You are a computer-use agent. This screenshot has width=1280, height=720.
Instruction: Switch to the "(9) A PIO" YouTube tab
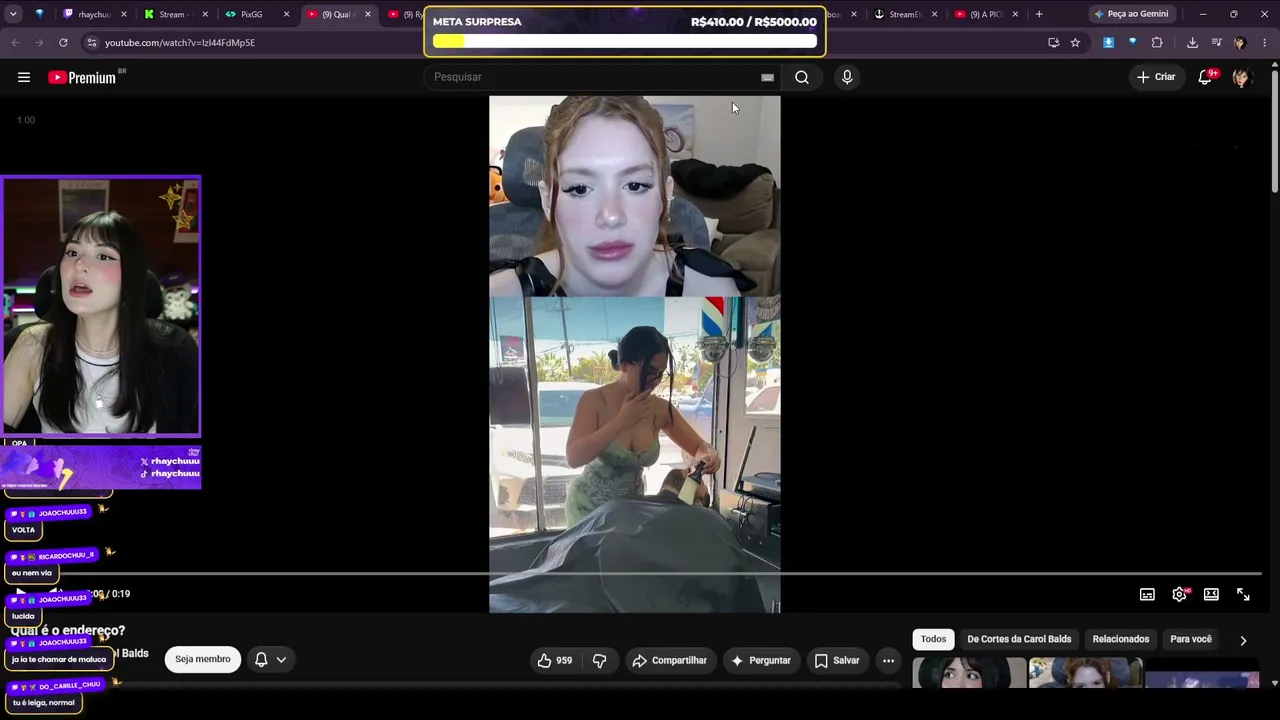coord(986,14)
